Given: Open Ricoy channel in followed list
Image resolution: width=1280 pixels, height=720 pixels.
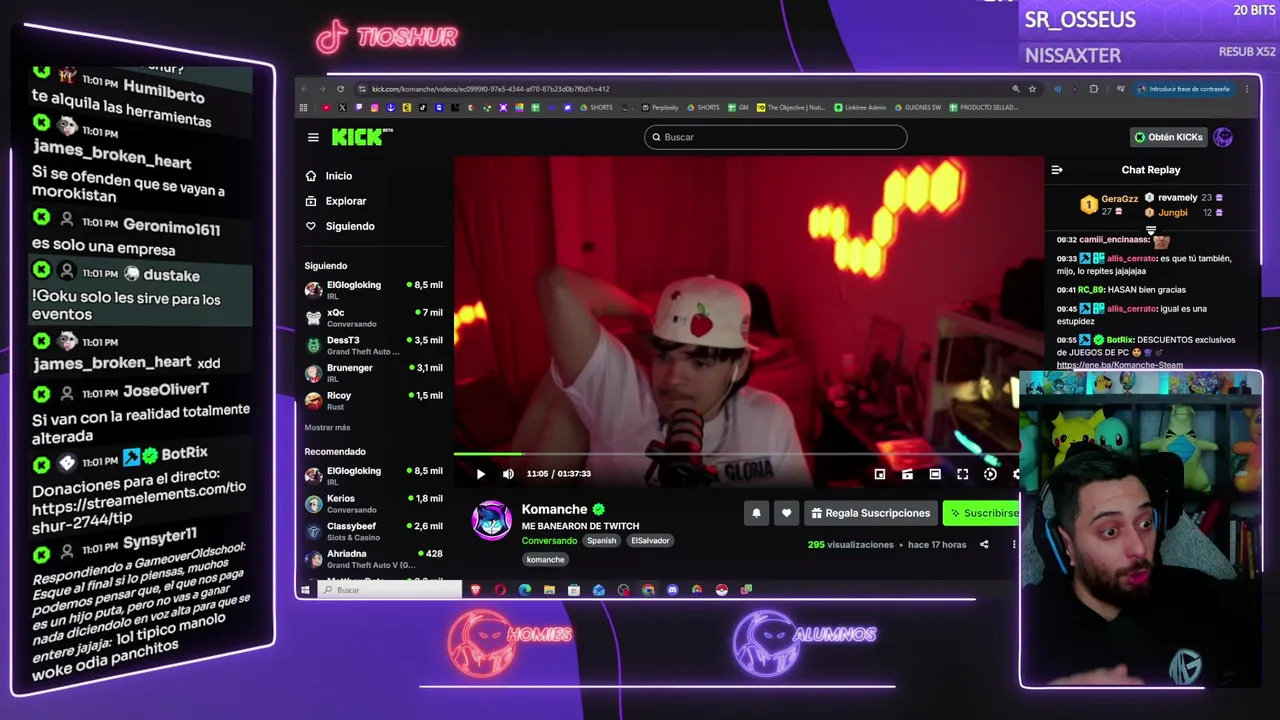Looking at the screenshot, I should point(373,400).
